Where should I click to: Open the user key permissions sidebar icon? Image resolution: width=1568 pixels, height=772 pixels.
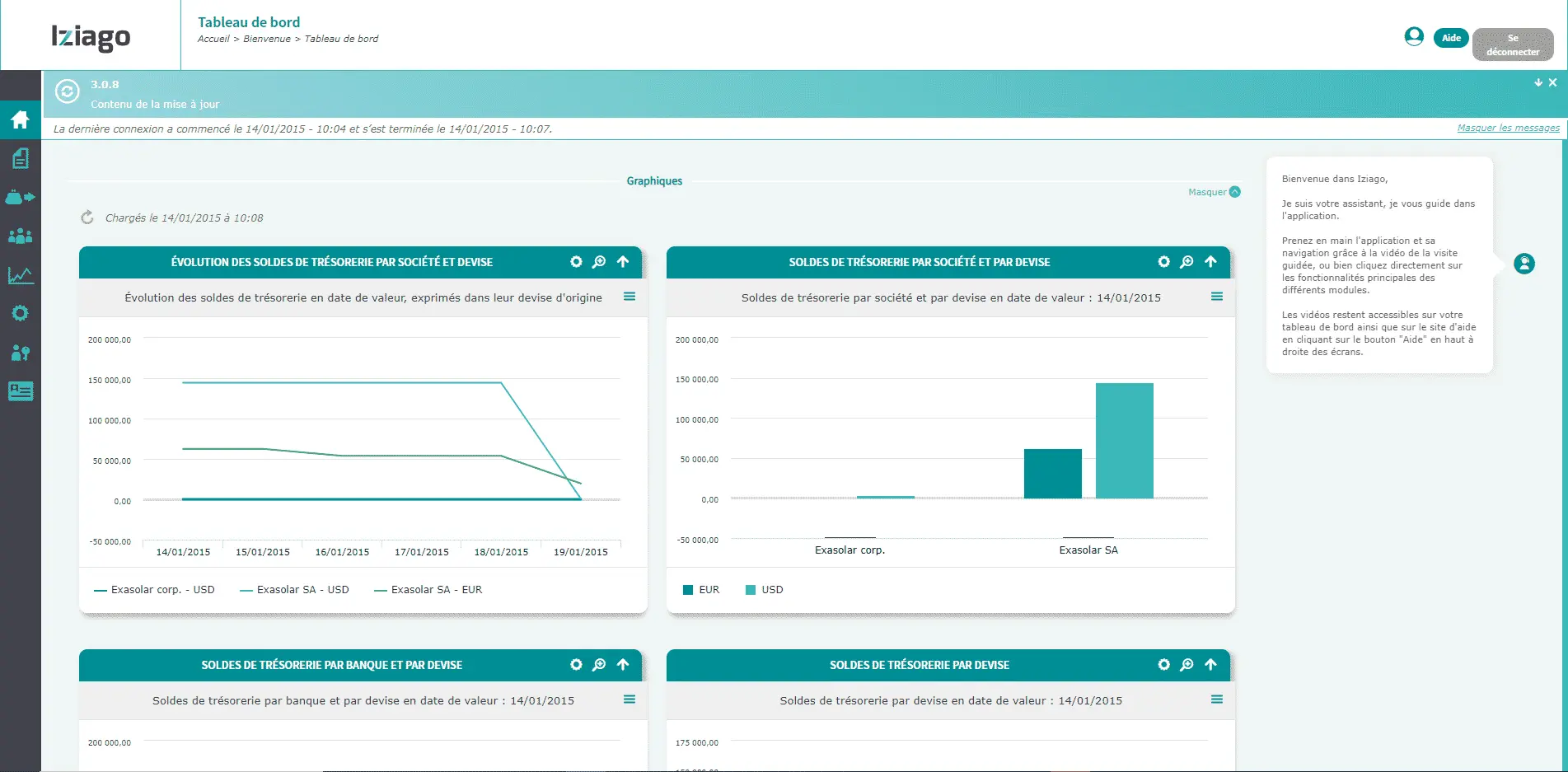pyautogui.click(x=20, y=353)
